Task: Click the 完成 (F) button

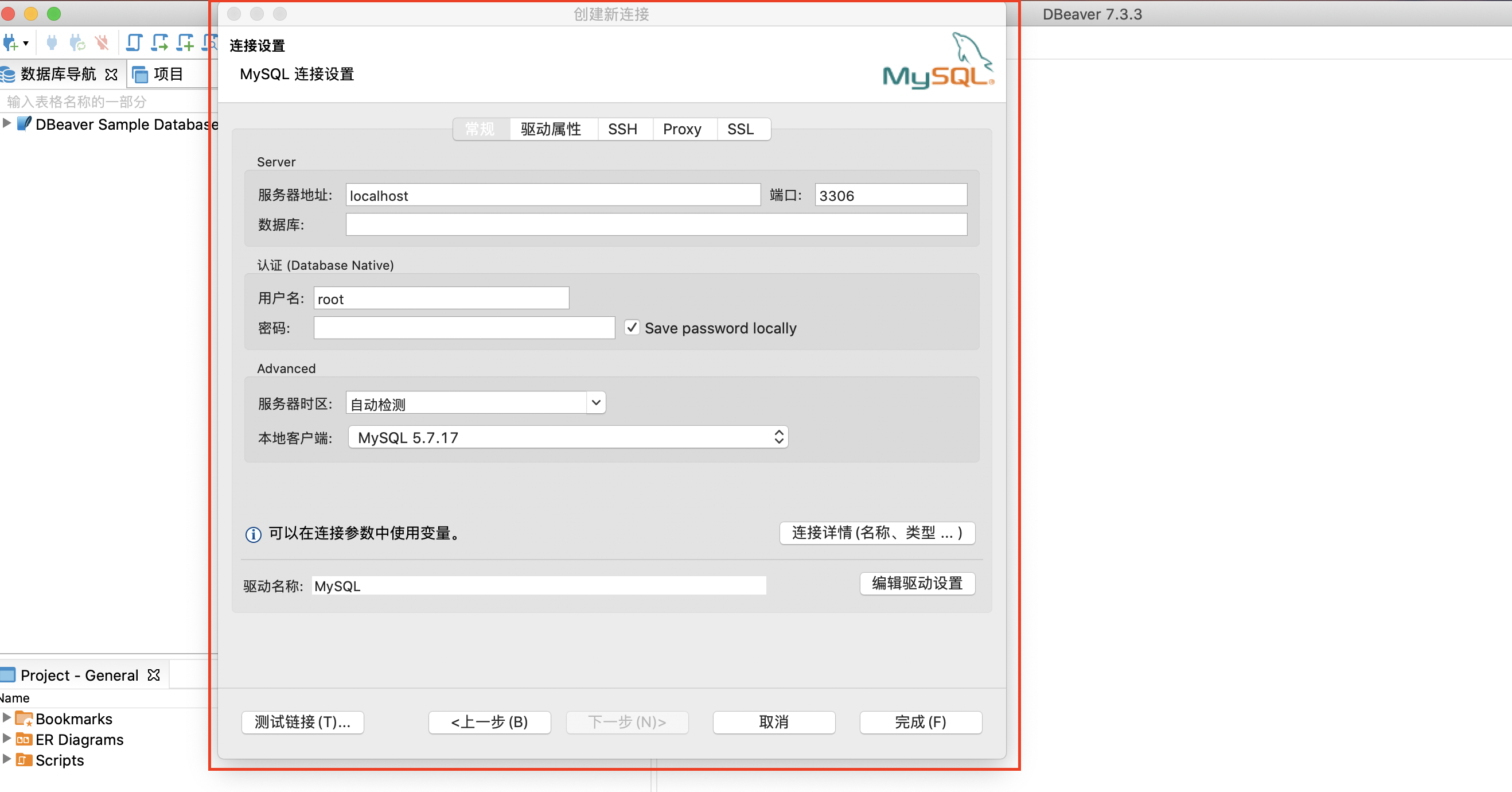Action: (x=921, y=722)
